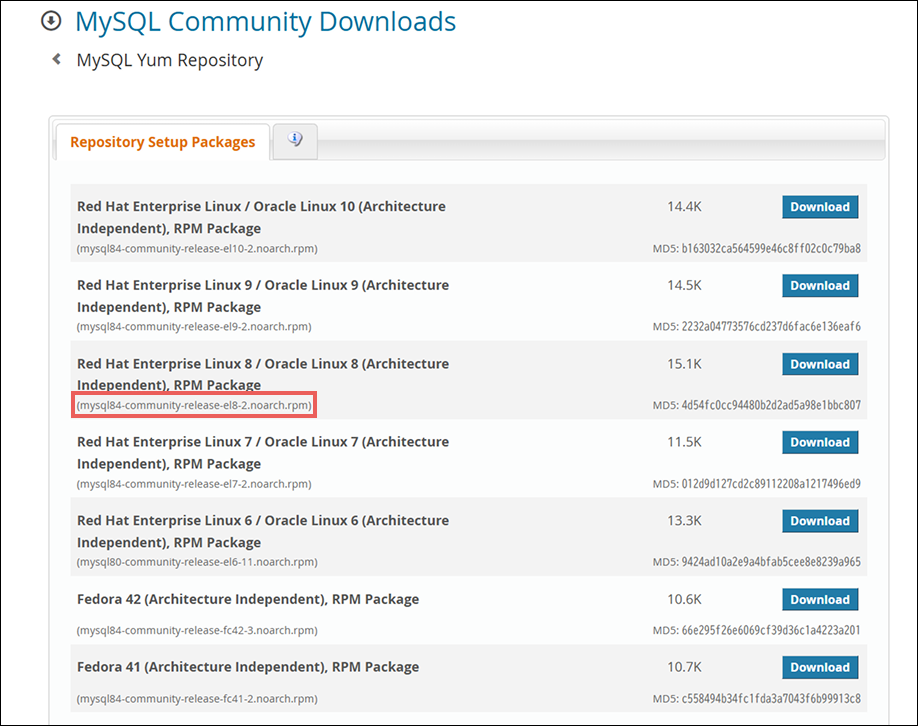Click the highlighted mysql84-community-release-el8-2 filename

pyautogui.click(x=194, y=406)
